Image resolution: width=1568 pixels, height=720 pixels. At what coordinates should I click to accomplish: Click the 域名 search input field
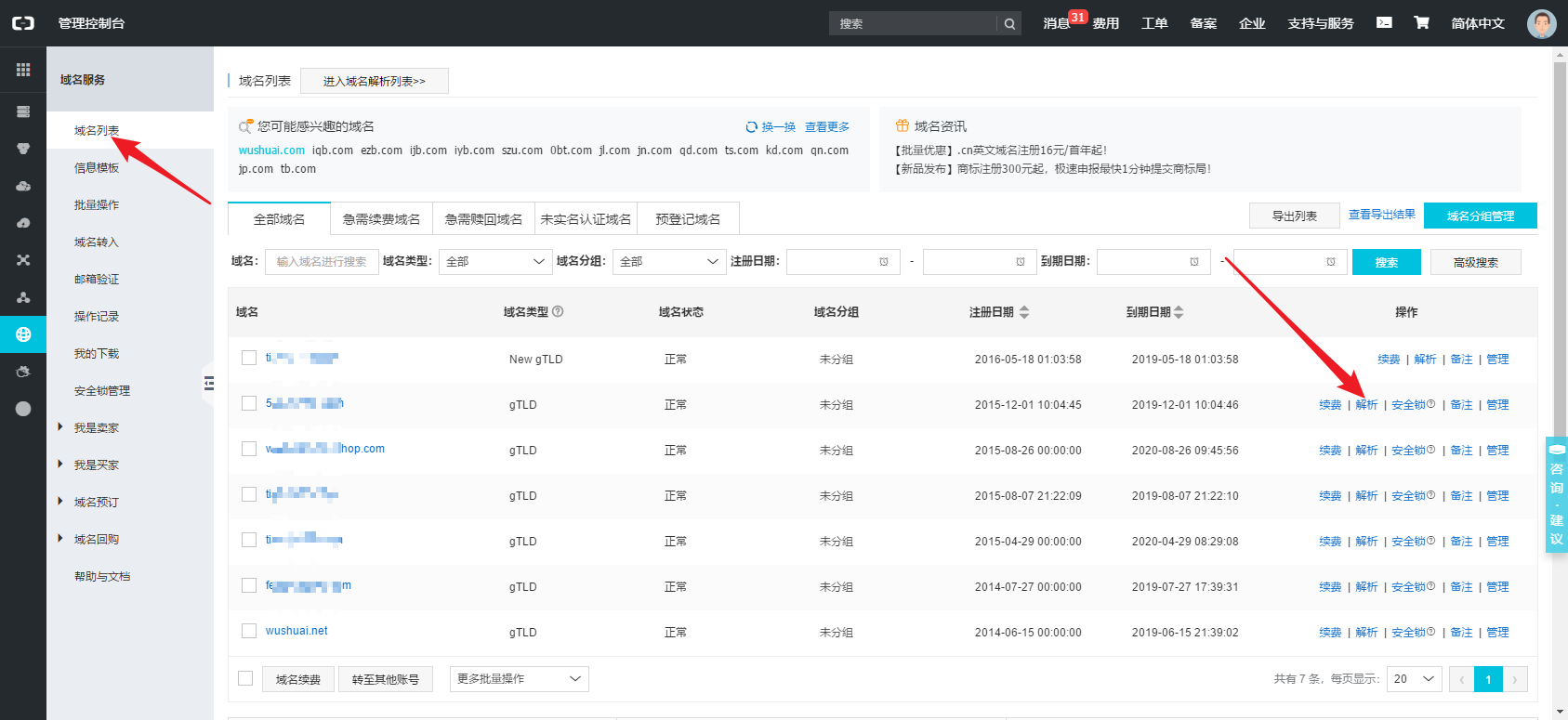click(321, 262)
